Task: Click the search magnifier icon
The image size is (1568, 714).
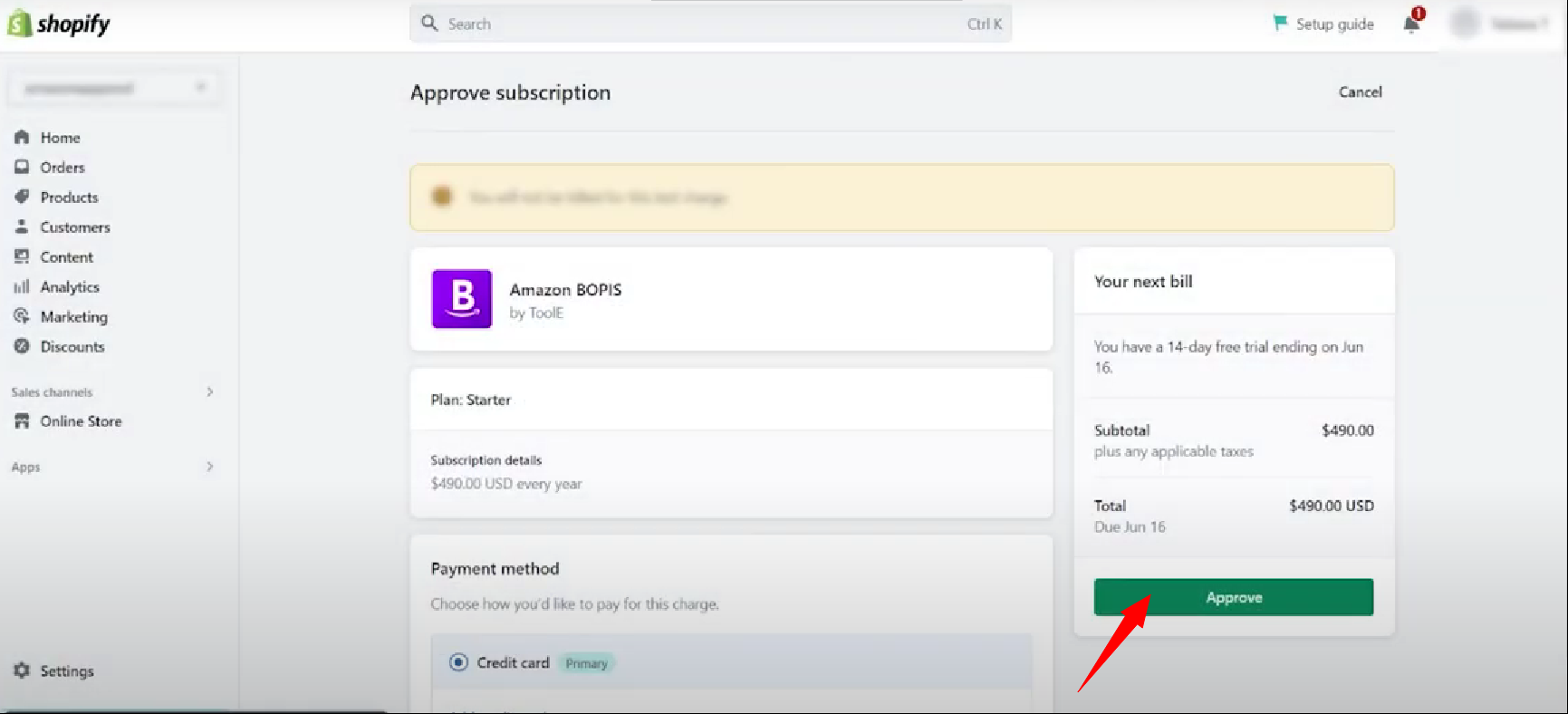Action: tap(429, 24)
